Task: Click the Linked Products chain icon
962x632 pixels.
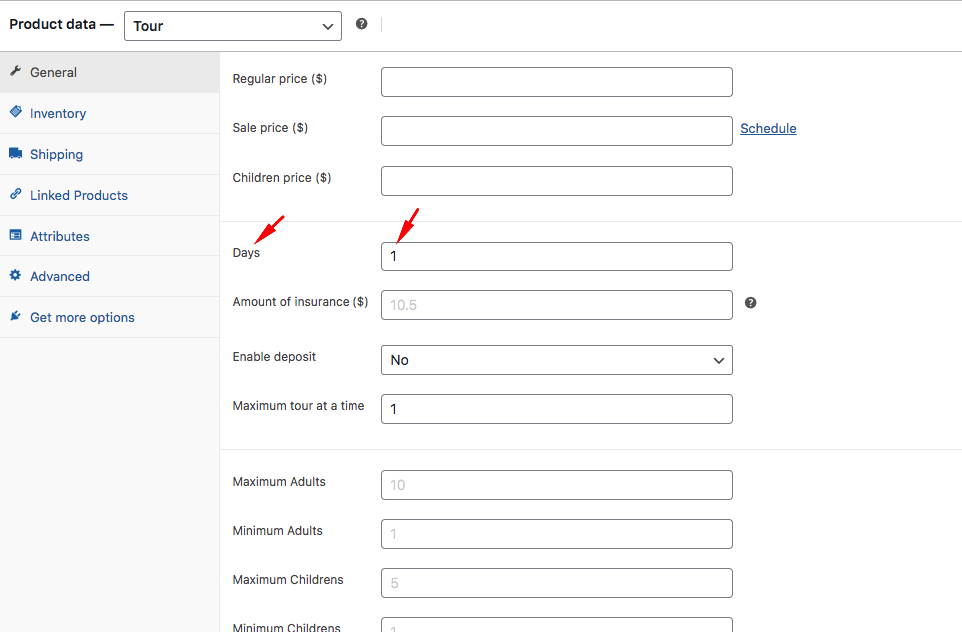Action: coord(15,194)
